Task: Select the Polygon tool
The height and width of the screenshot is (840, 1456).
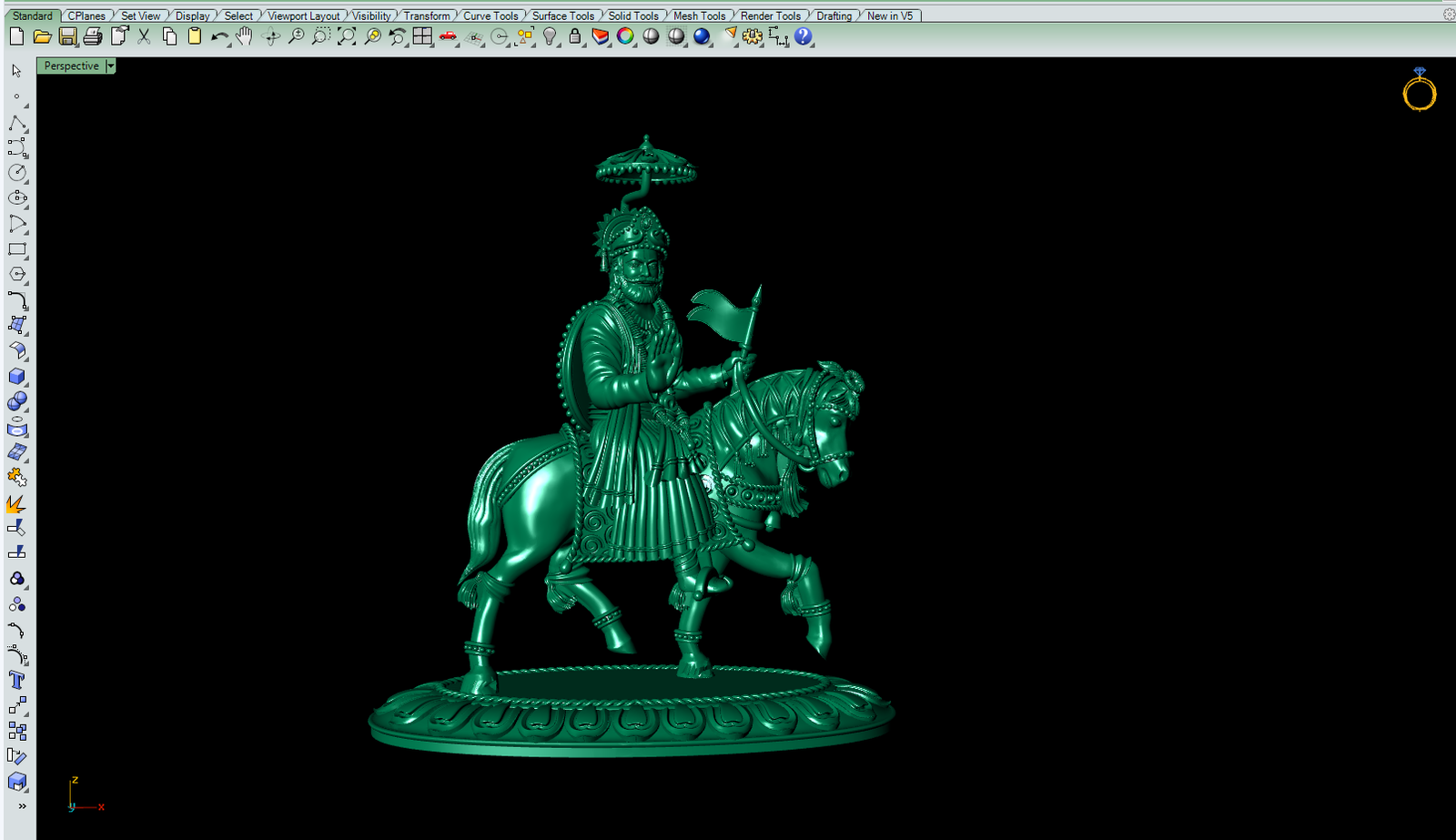Action: pos(17,274)
